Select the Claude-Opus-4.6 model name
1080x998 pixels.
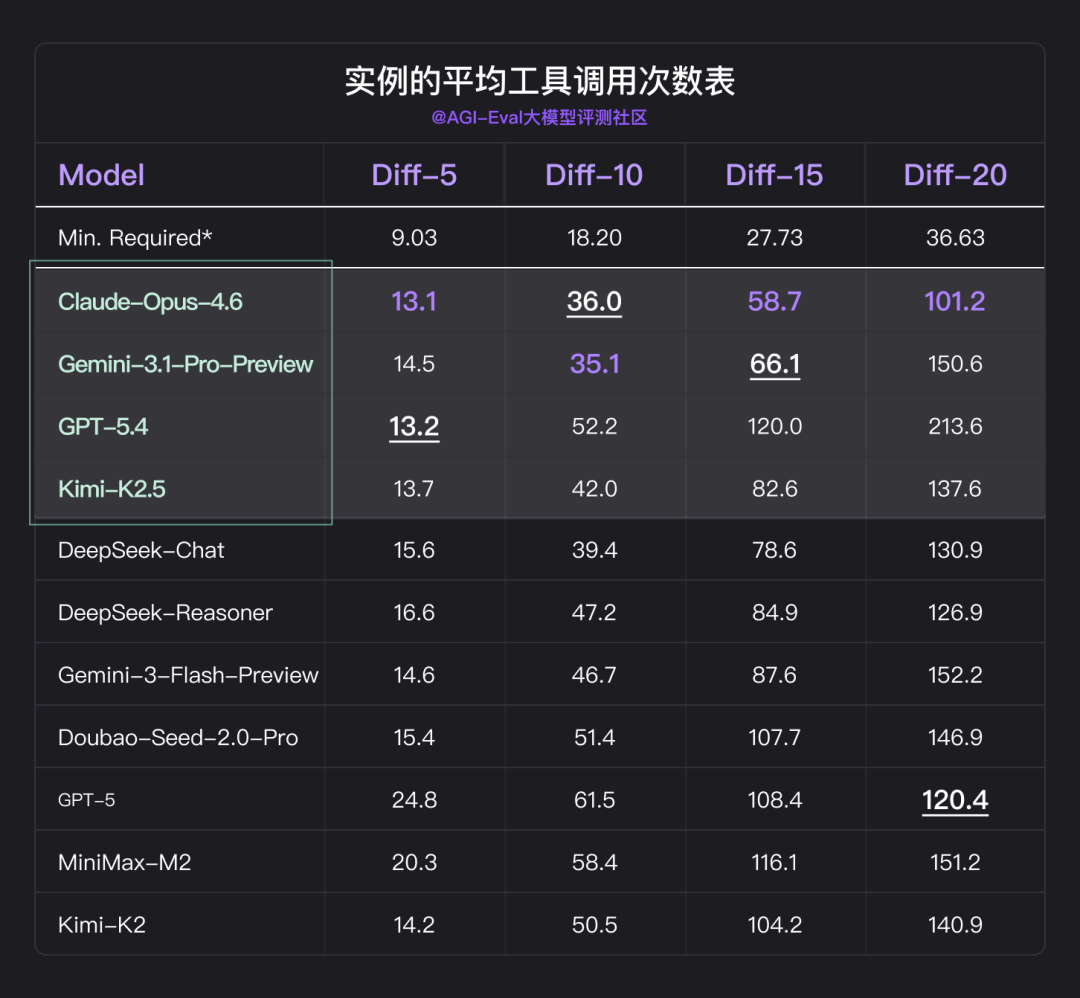pos(150,302)
